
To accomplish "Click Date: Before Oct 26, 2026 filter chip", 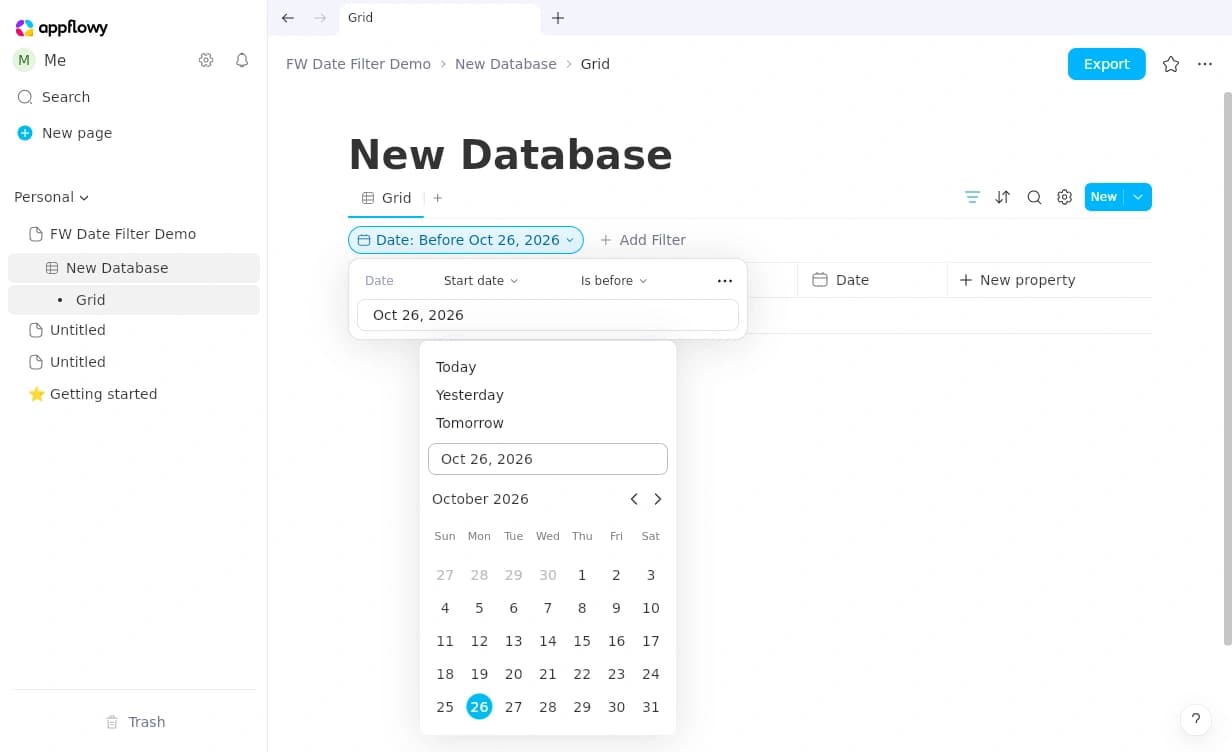I will pyautogui.click(x=466, y=240).
